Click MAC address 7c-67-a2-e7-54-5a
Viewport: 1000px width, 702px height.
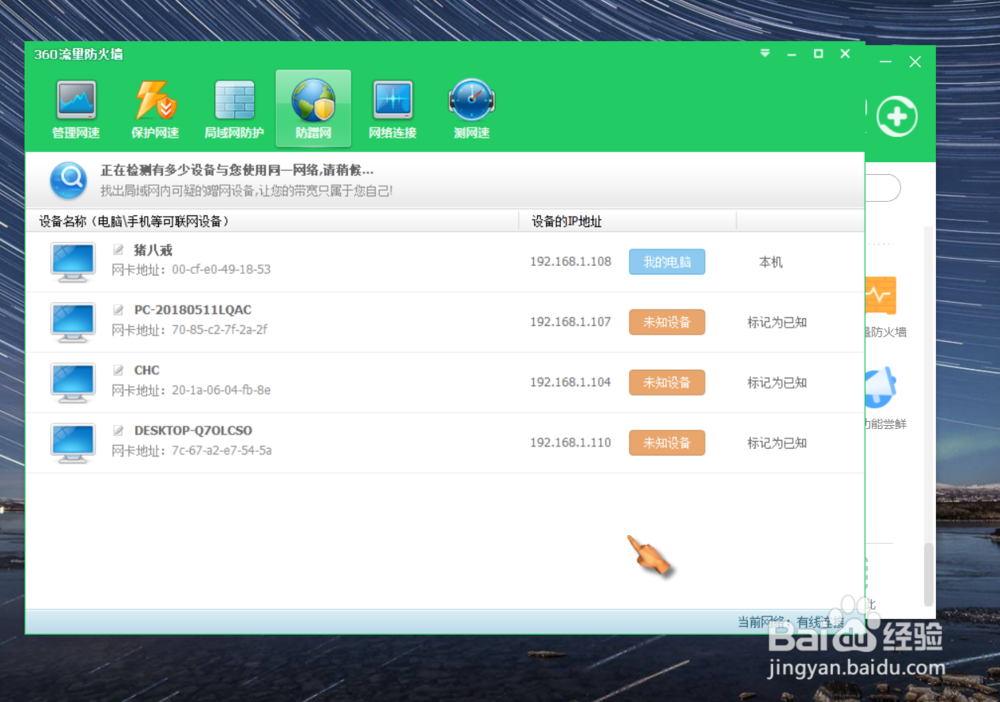click(221, 451)
